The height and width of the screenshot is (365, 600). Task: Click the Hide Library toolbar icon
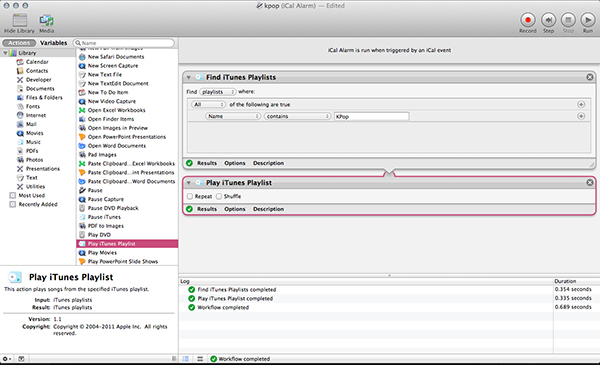point(20,20)
